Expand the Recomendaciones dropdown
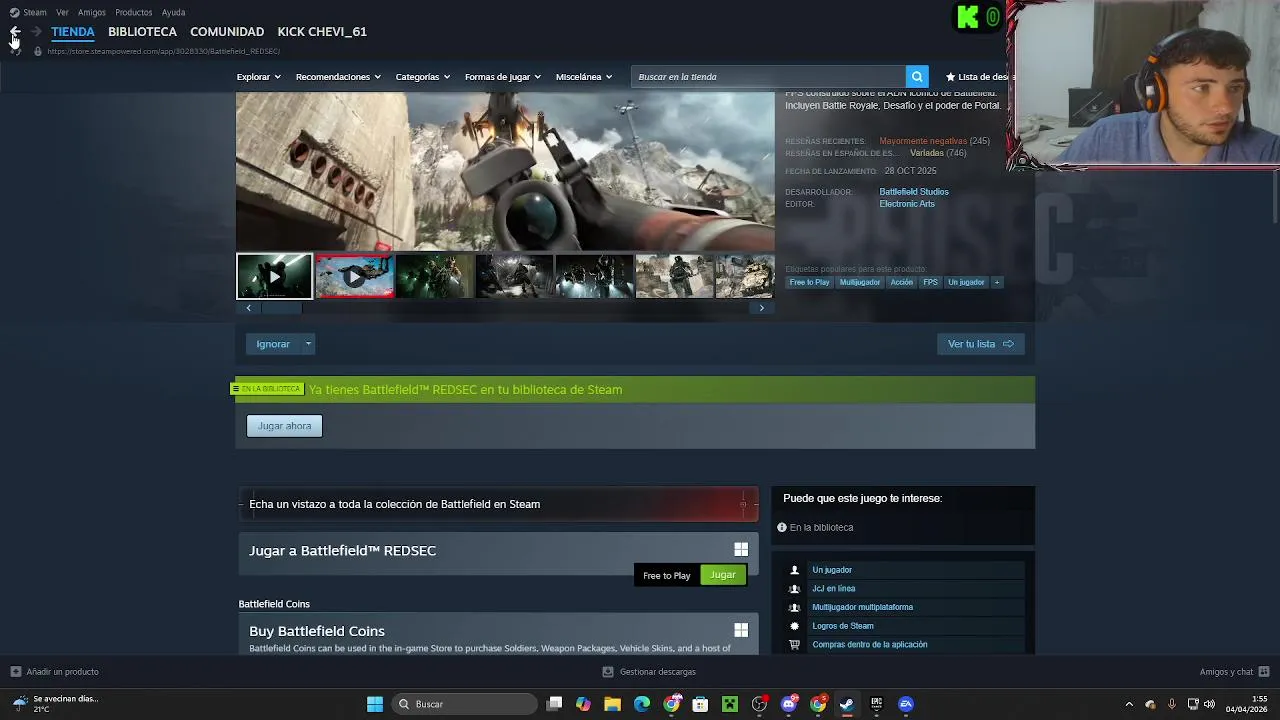This screenshot has height=720, width=1280. (x=338, y=77)
